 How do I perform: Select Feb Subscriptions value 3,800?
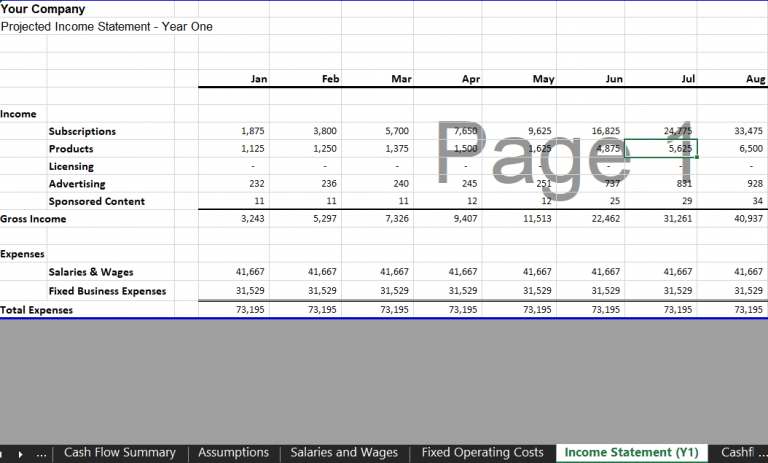tap(325, 131)
